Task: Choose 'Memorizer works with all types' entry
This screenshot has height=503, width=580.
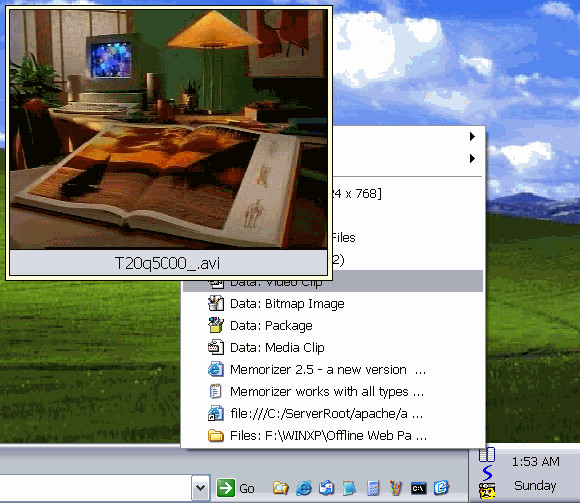Action: (333, 391)
